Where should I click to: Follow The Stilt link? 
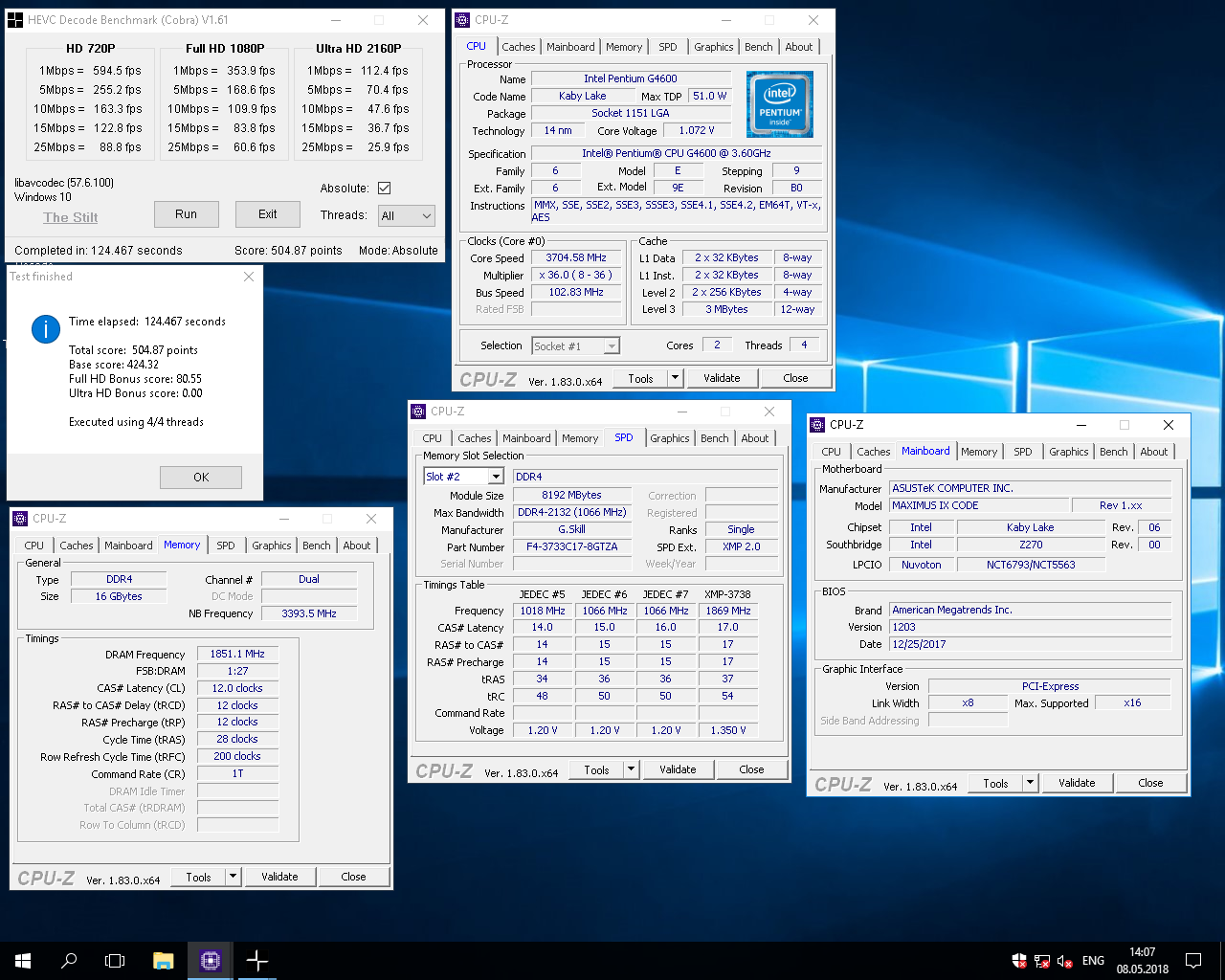click(71, 217)
